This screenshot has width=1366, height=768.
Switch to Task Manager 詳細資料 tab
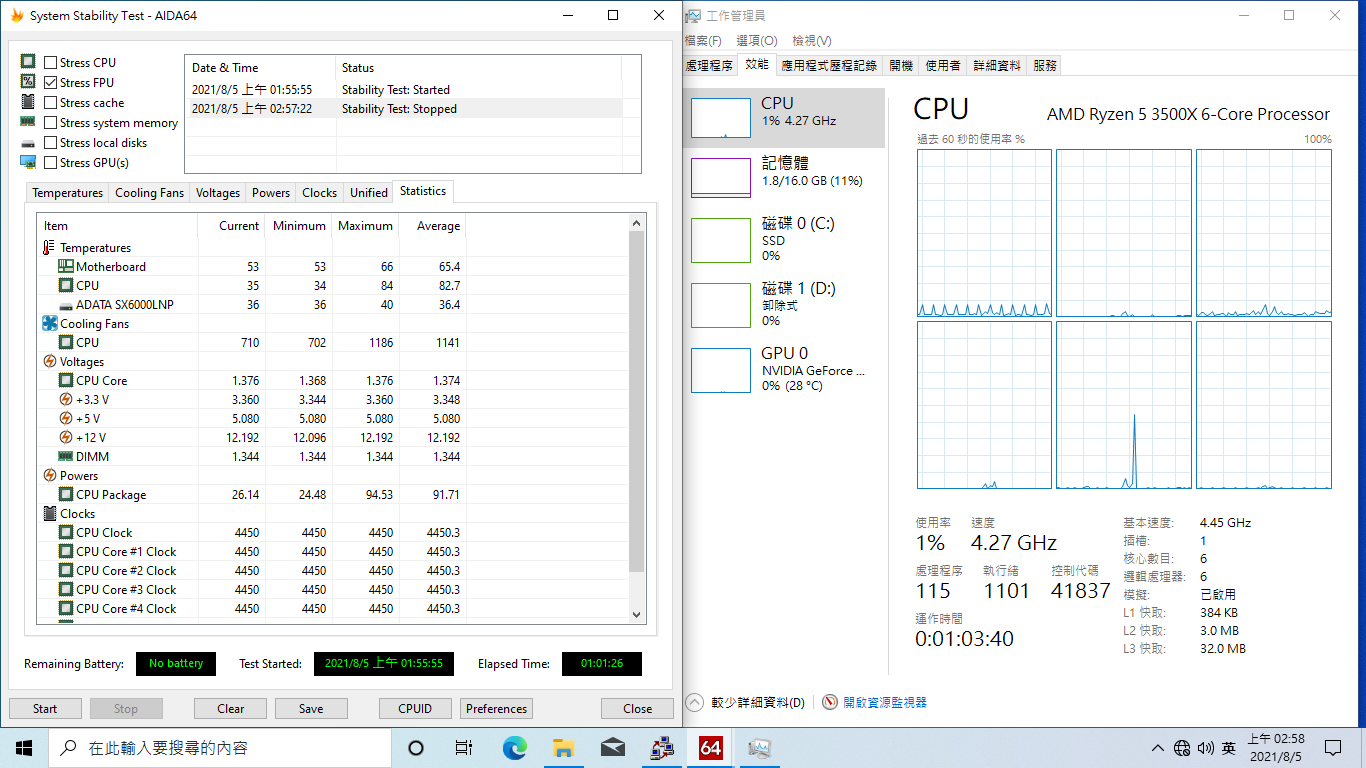[x=997, y=65]
